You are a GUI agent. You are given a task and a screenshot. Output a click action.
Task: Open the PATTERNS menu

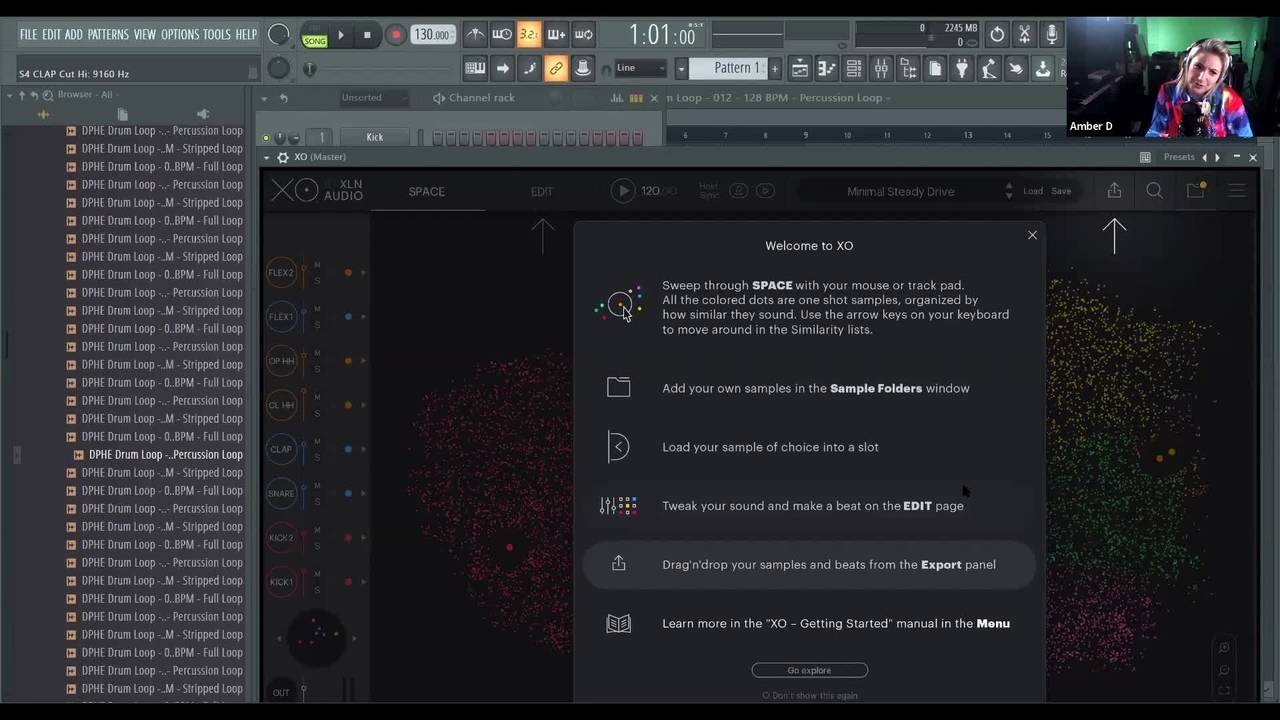[x=108, y=34]
